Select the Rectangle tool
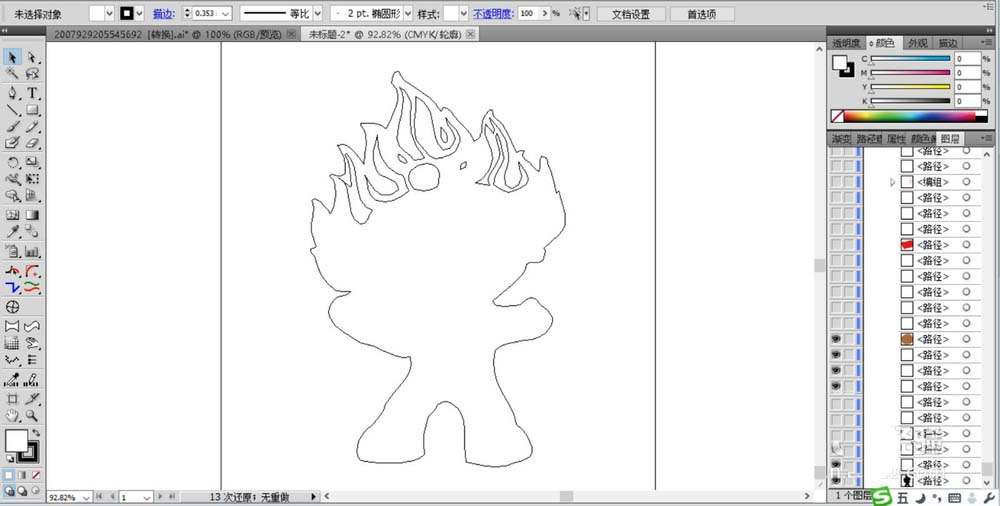The height and width of the screenshot is (506, 1000). [32, 110]
